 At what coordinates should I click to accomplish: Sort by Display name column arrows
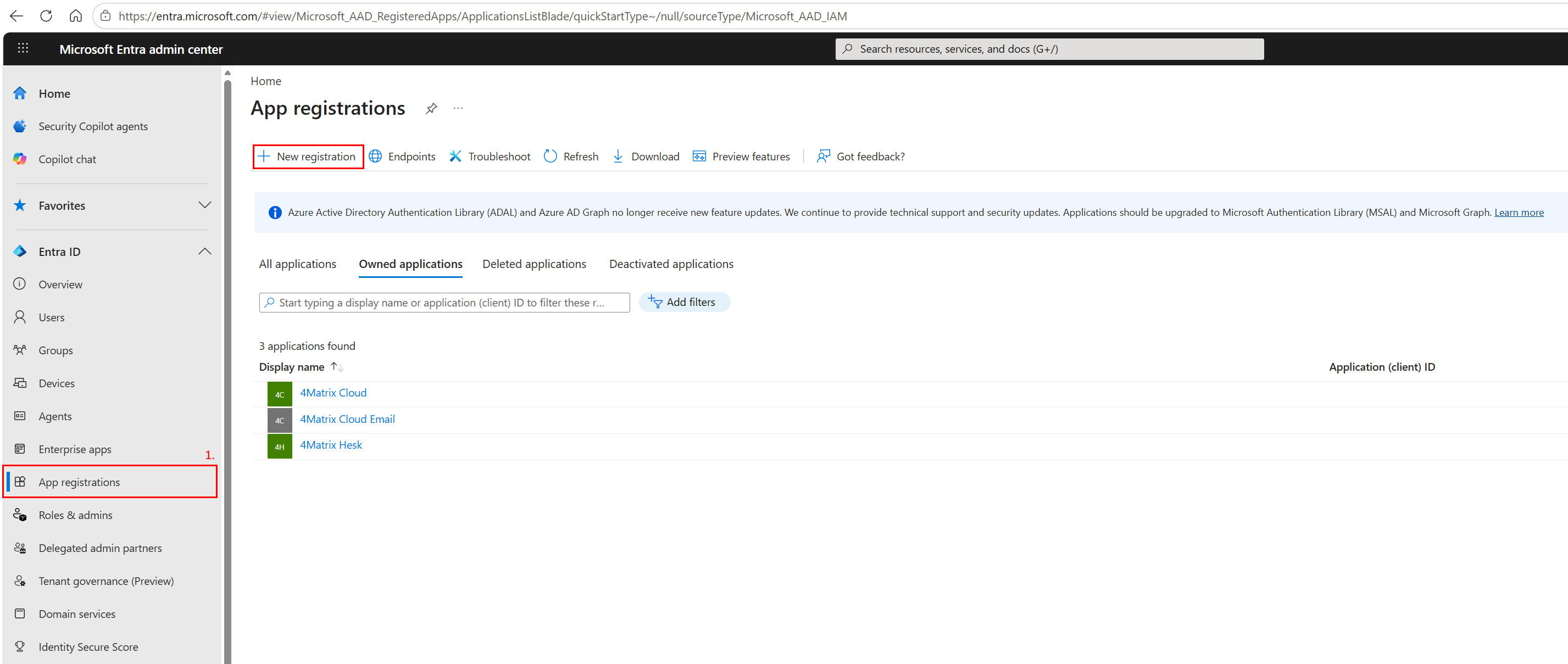(337, 367)
